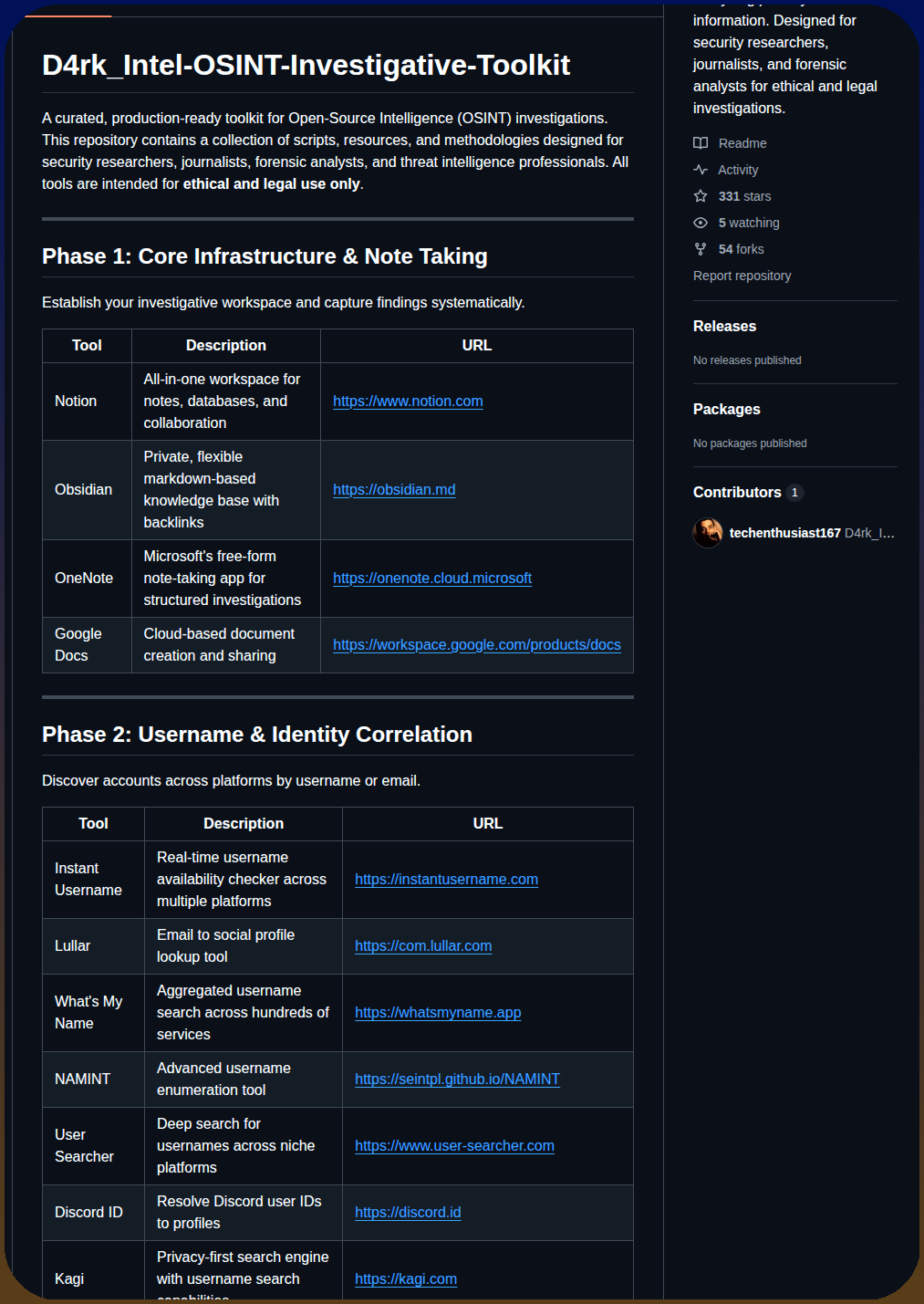The width and height of the screenshot is (924, 1304).
Task: Click the Google Docs tool cell
Action: click(x=87, y=645)
